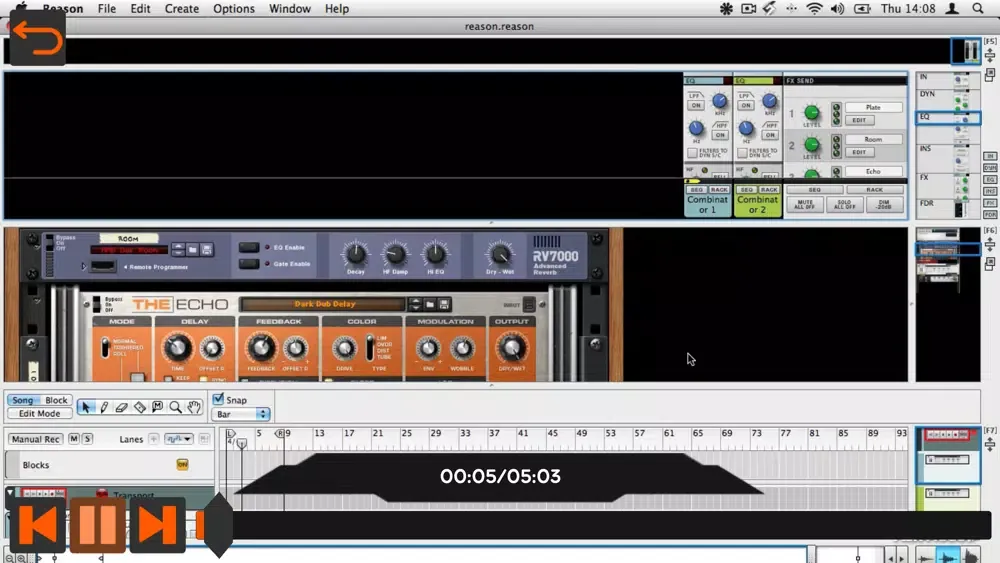Click the RV7000 save patch disk icon
The height and width of the screenshot is (563, 1000).
[x=207, y=250]
